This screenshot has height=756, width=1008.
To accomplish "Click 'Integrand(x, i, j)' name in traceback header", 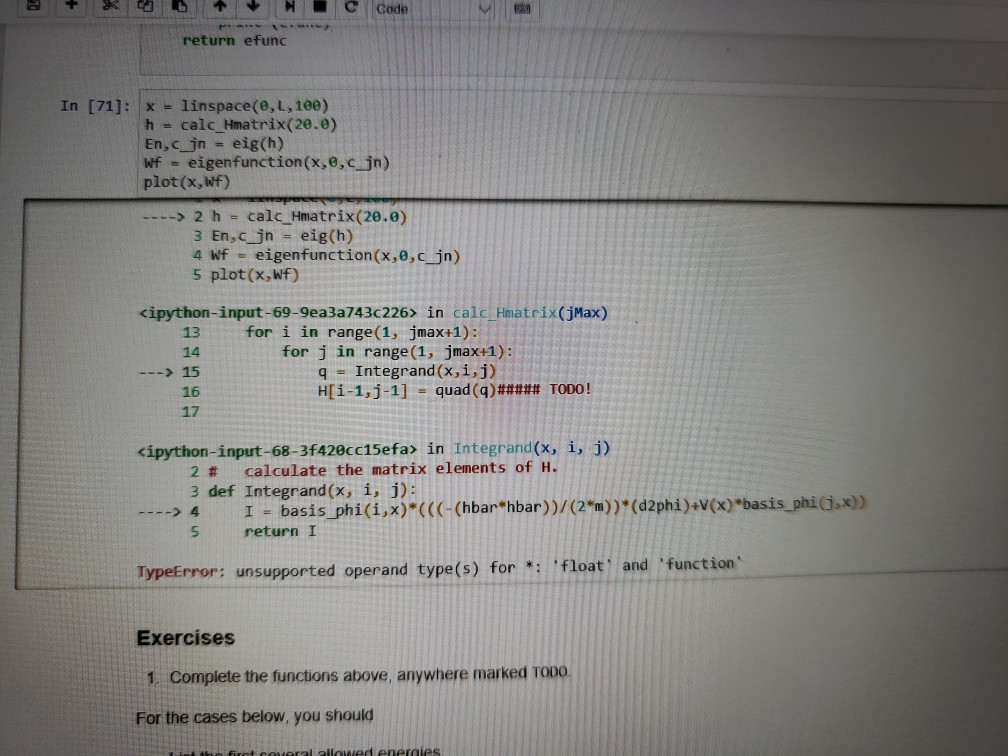I will tap(532, 447).
